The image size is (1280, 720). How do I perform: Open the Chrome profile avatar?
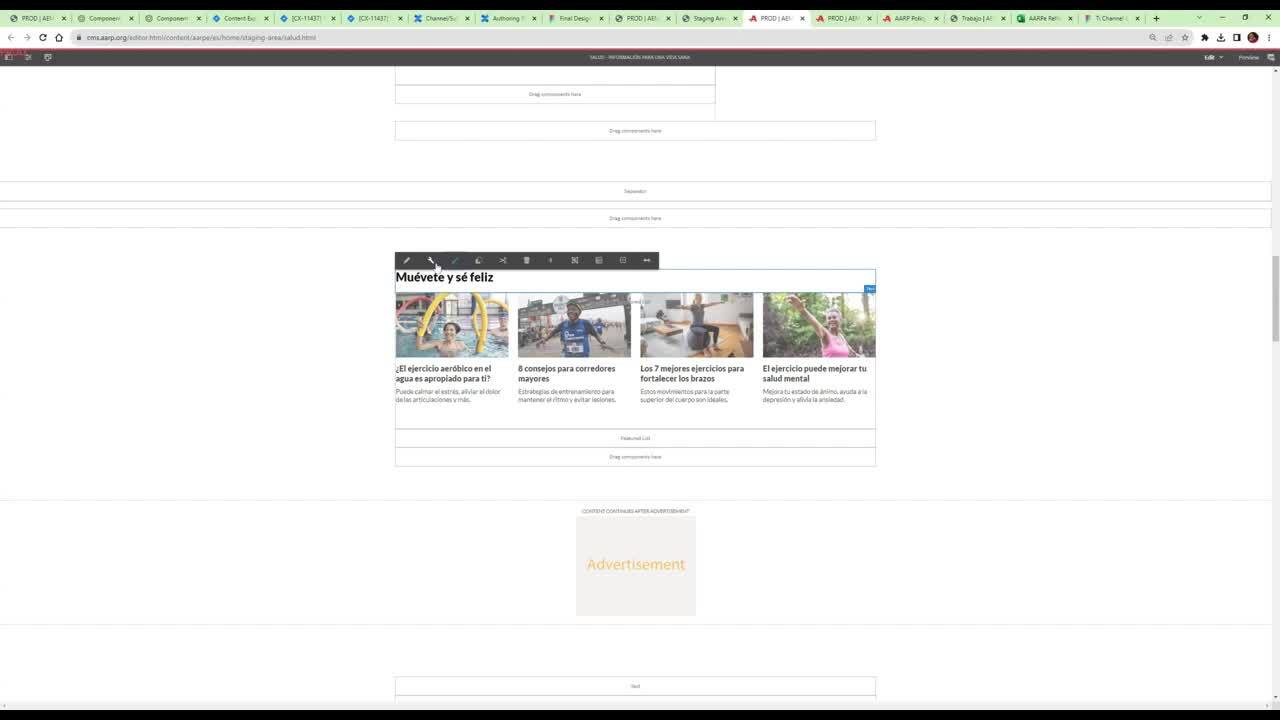(1253, 37)
